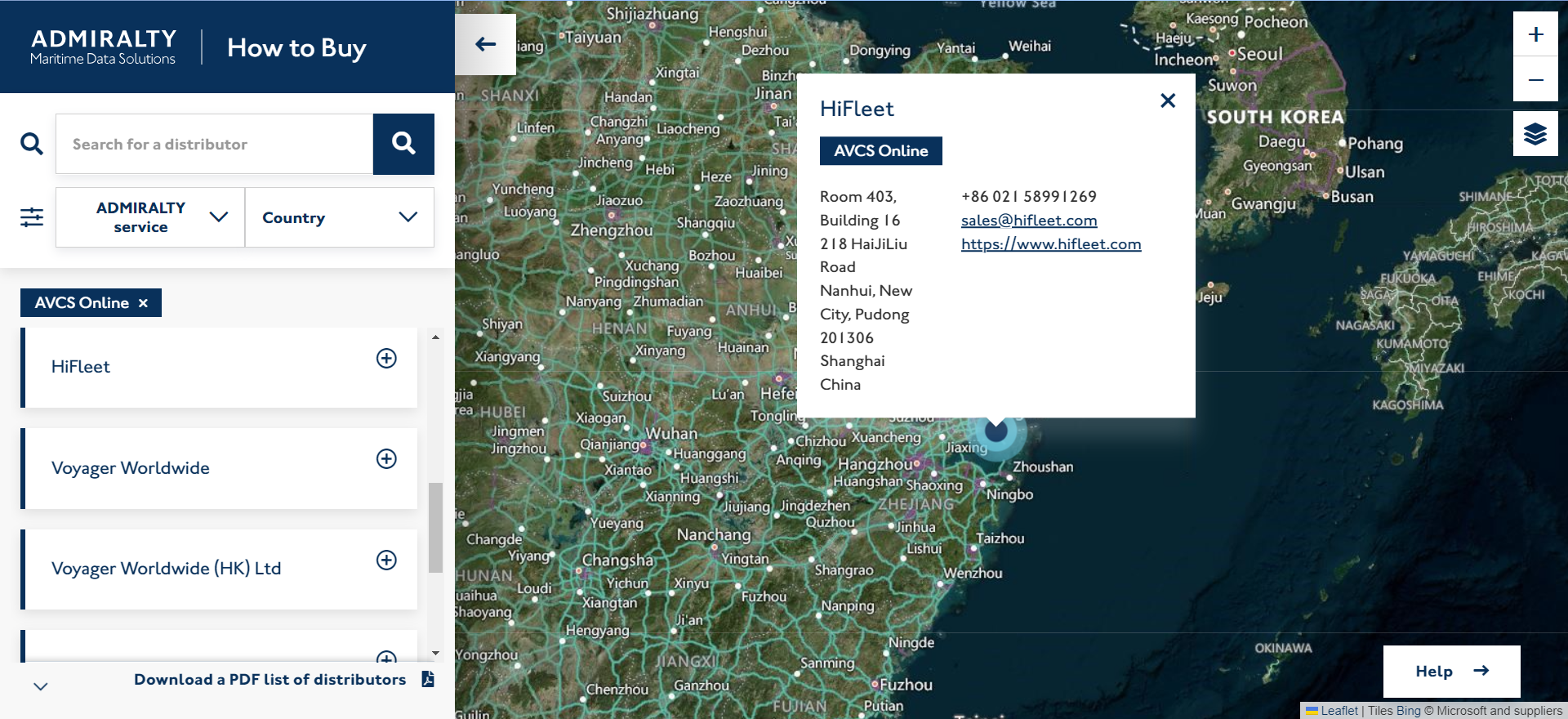Close the HiFleet popup
Viewport: 1568px width, 719px height.
click(1168, 100)
